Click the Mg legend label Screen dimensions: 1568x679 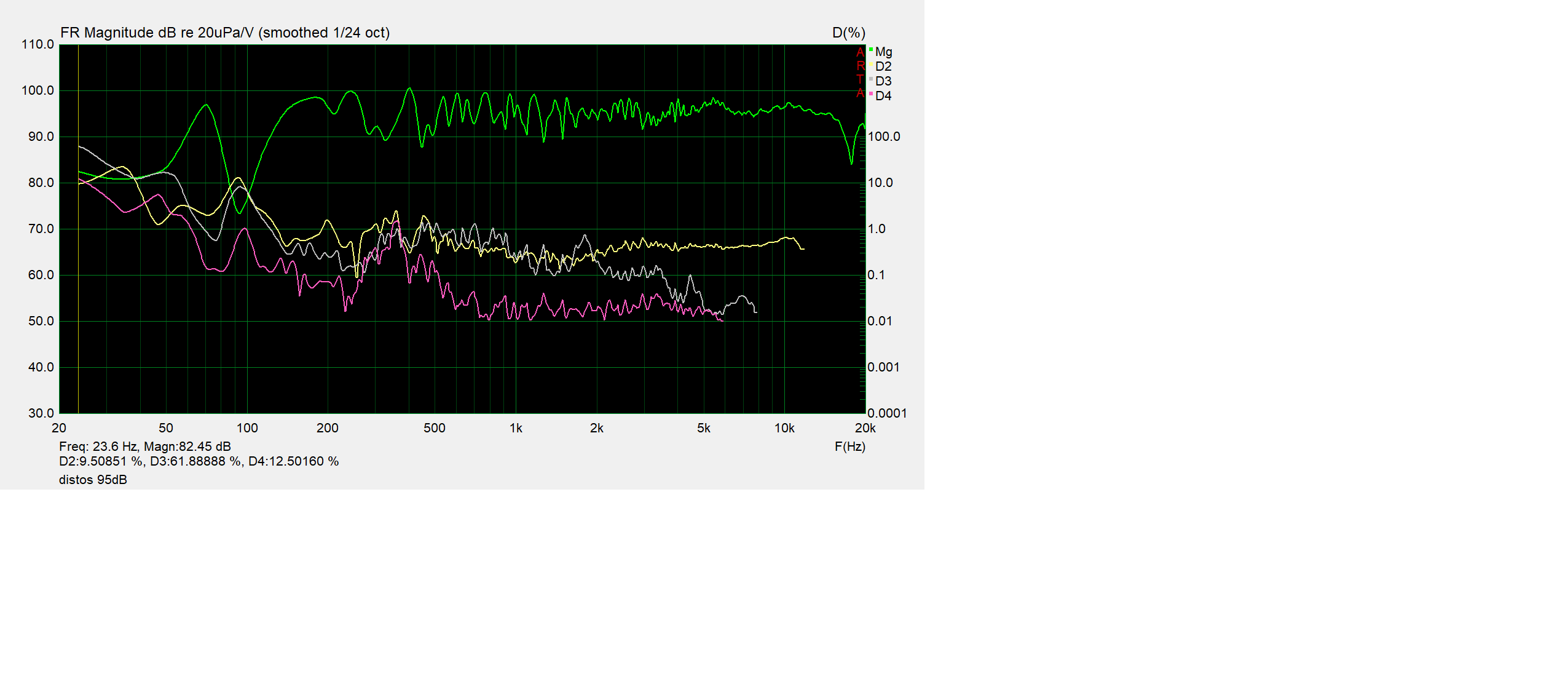coord(883,52)
